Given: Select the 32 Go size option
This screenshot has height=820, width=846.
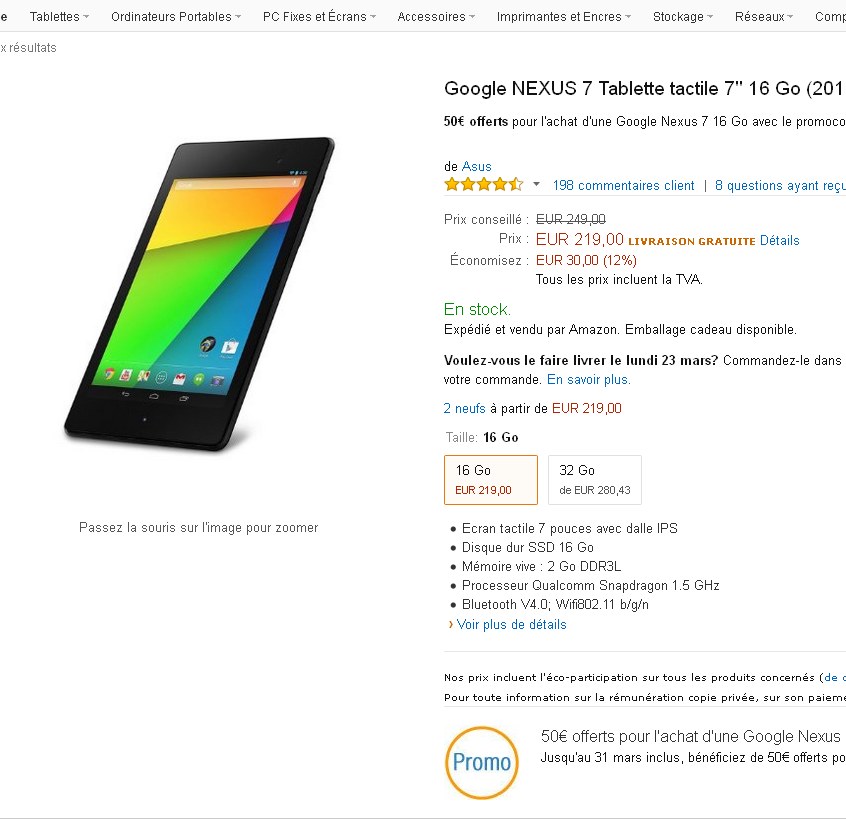Looking at the screenshot, I should click(x=594, y=480).
